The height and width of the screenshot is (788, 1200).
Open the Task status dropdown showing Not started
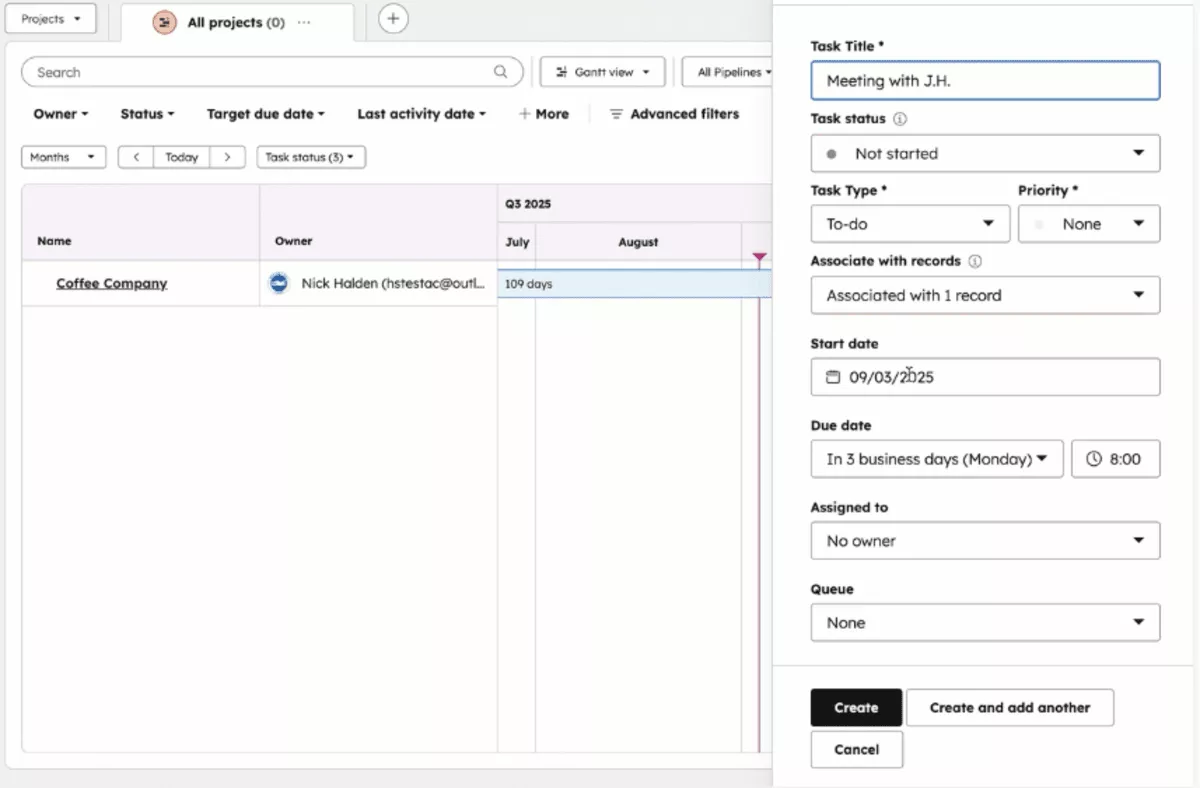(x=984, y=153)
